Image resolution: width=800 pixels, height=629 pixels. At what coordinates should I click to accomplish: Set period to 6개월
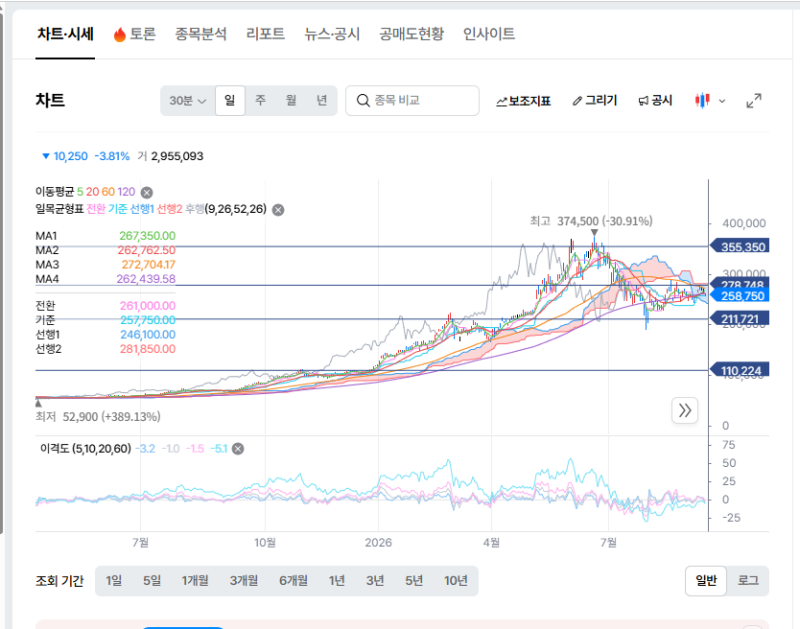coord(293,581)
